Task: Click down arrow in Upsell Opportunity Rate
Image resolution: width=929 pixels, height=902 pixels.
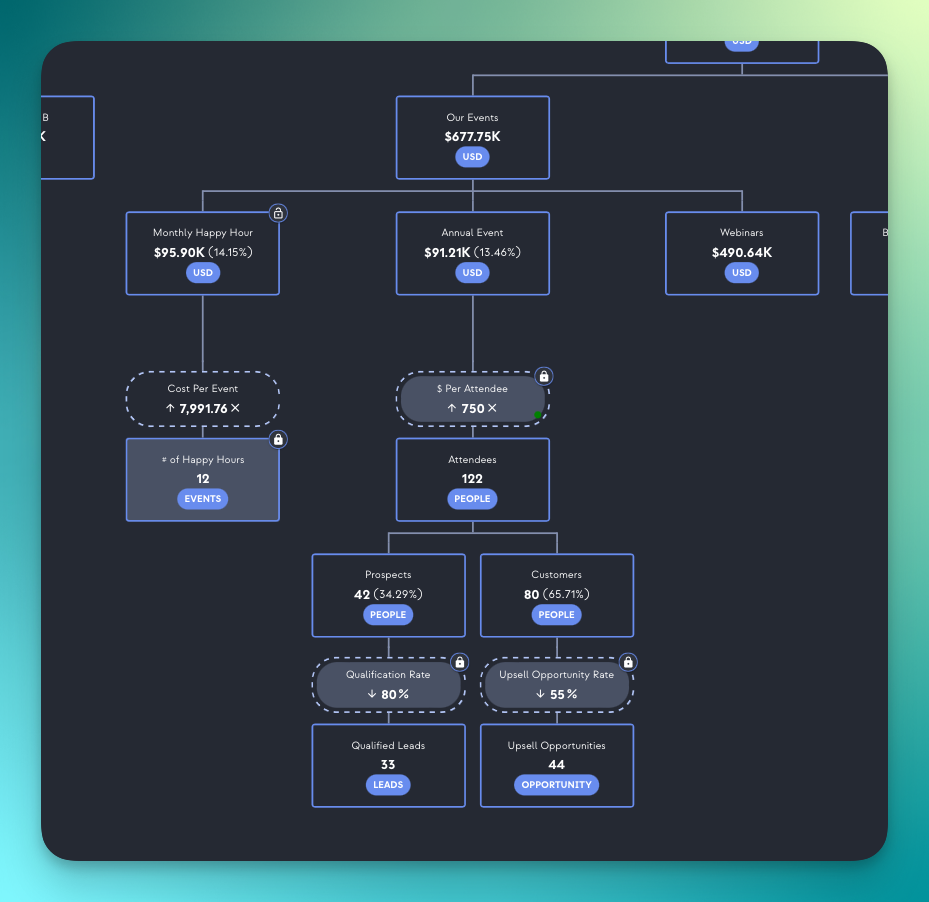Action: pos(540,693)
